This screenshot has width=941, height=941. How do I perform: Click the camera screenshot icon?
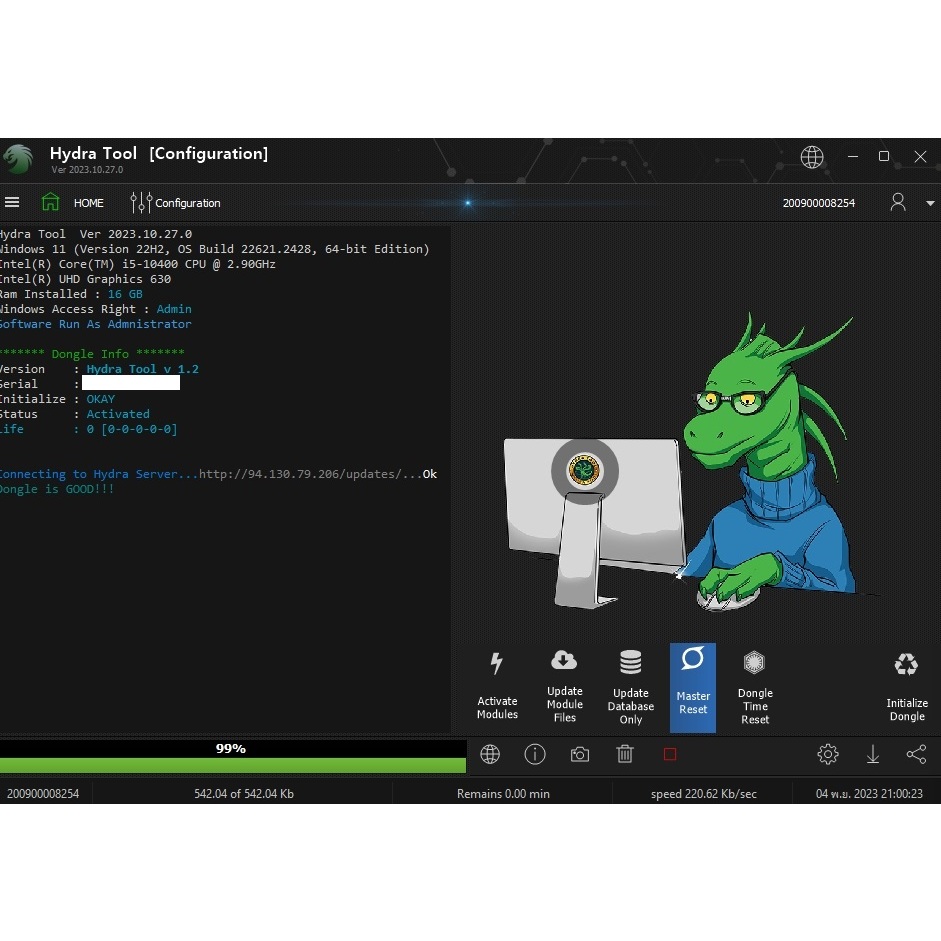click(x=580, y=755)
